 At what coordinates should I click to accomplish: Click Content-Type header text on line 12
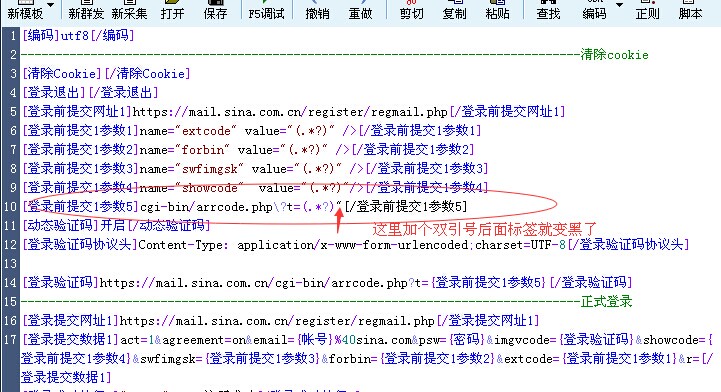(x=352, y=244)
